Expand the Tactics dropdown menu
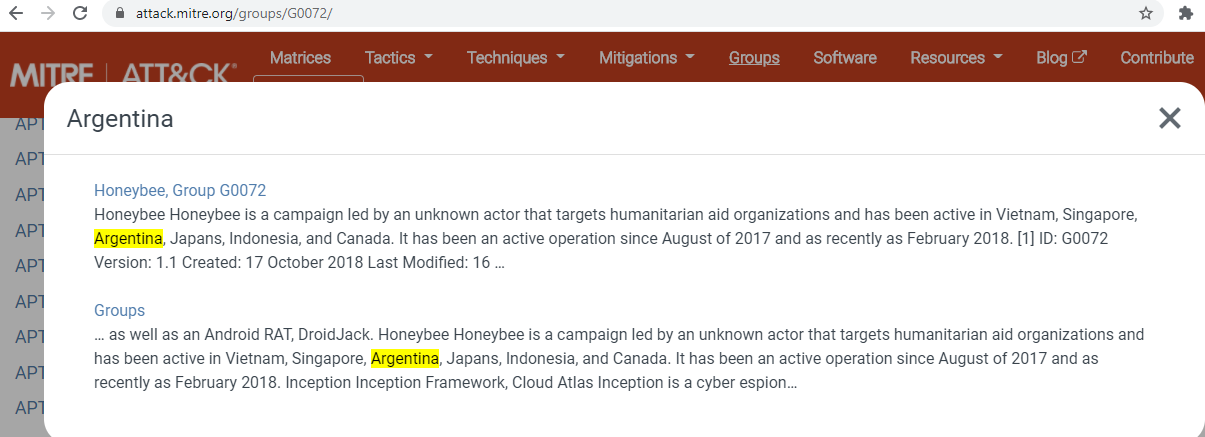This screenshot has height=437, width=1205. coord(398,58)
